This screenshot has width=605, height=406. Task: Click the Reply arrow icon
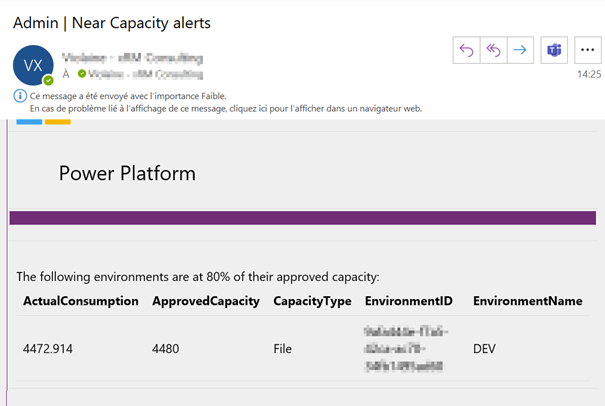tap(466, 50)
